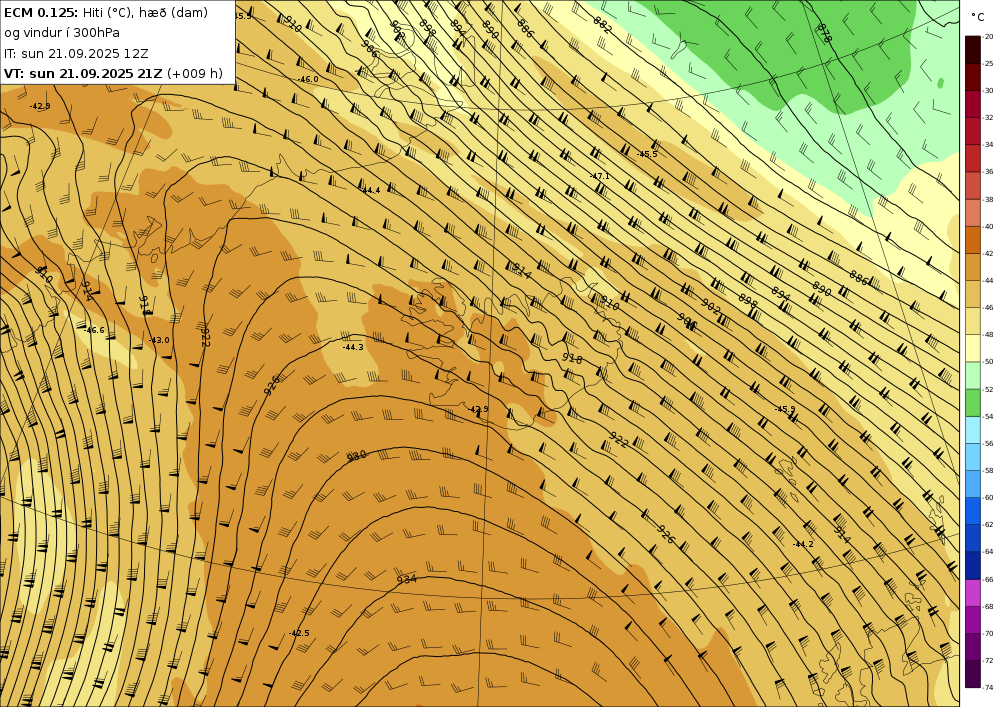Pick the dark navy legend swatch between -64 and -66
Viewport: 1000px width, 707px height.
click(973, 565)
